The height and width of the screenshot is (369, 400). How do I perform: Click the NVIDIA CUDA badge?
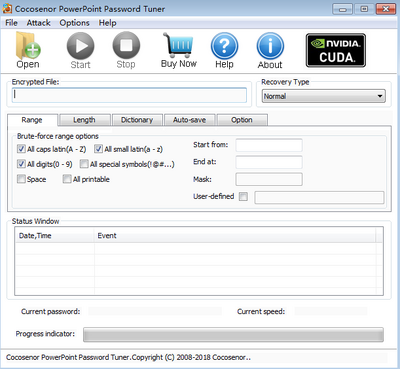(x=336, y=50)
